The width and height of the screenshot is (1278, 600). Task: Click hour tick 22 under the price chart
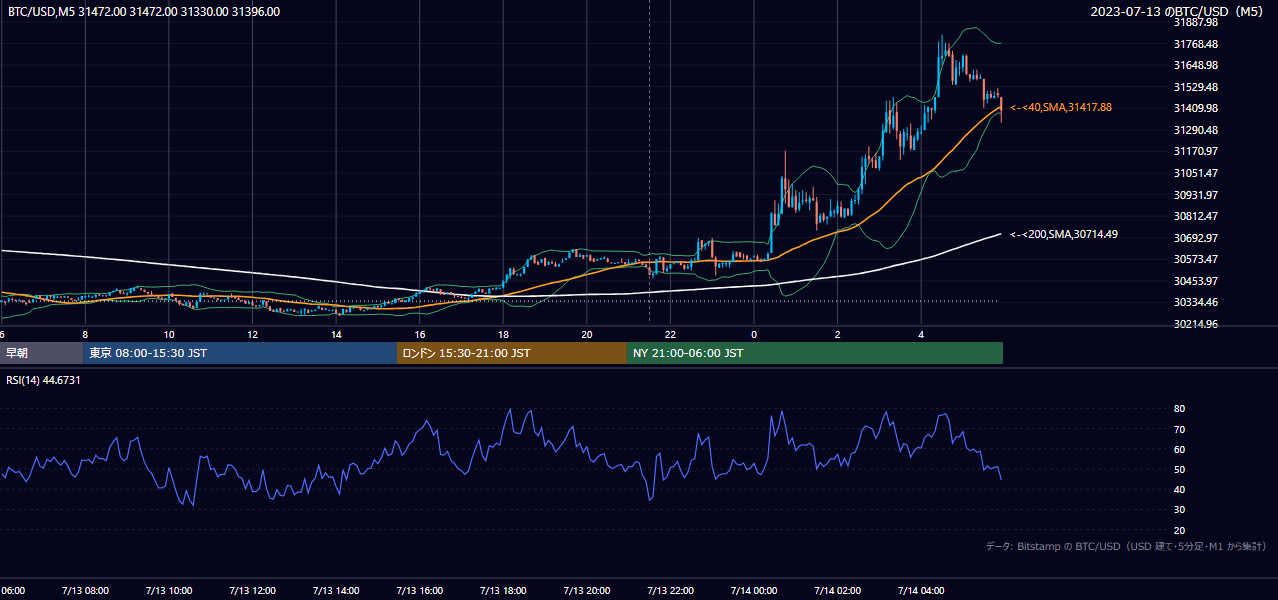(671, 334)
